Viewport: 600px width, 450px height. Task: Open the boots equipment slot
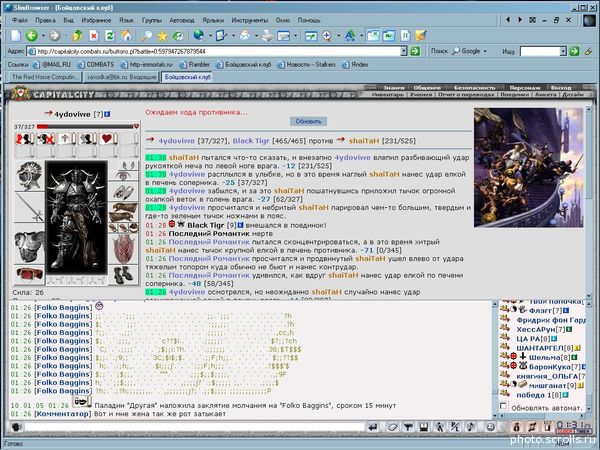(x=121, y=276)
